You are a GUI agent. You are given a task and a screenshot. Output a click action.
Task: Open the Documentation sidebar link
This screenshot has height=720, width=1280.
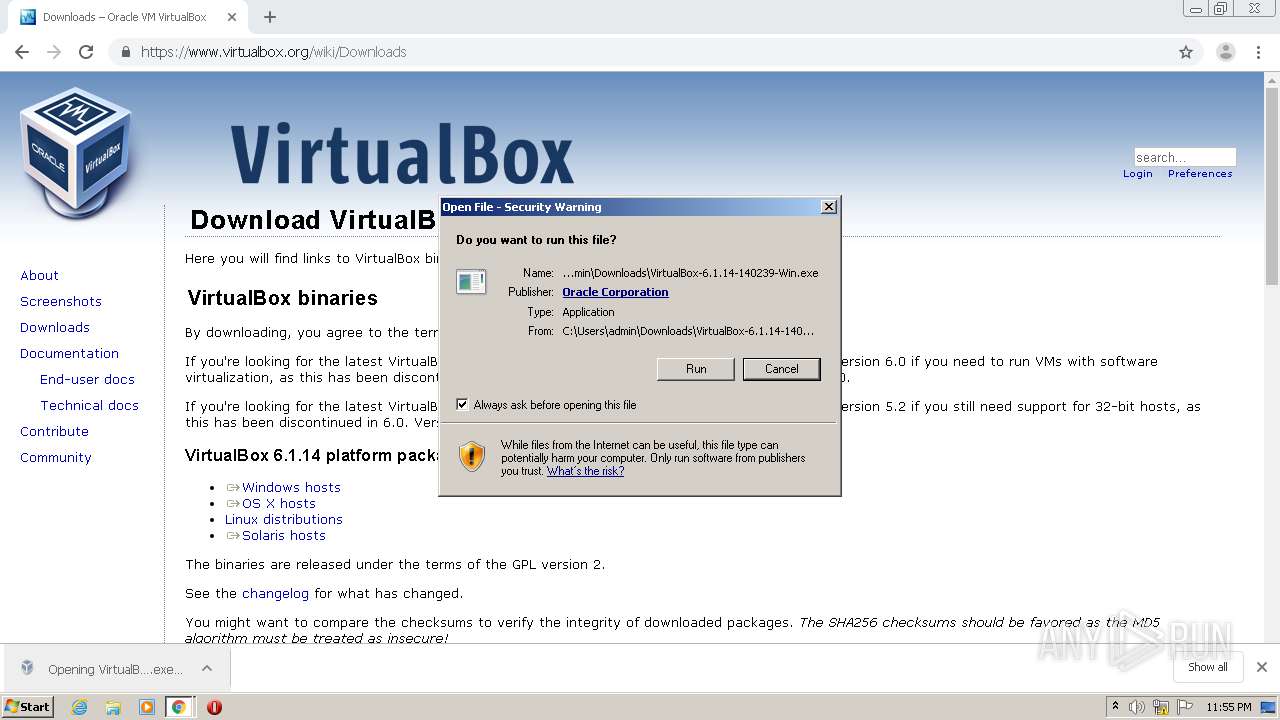[x=69, y=353]
